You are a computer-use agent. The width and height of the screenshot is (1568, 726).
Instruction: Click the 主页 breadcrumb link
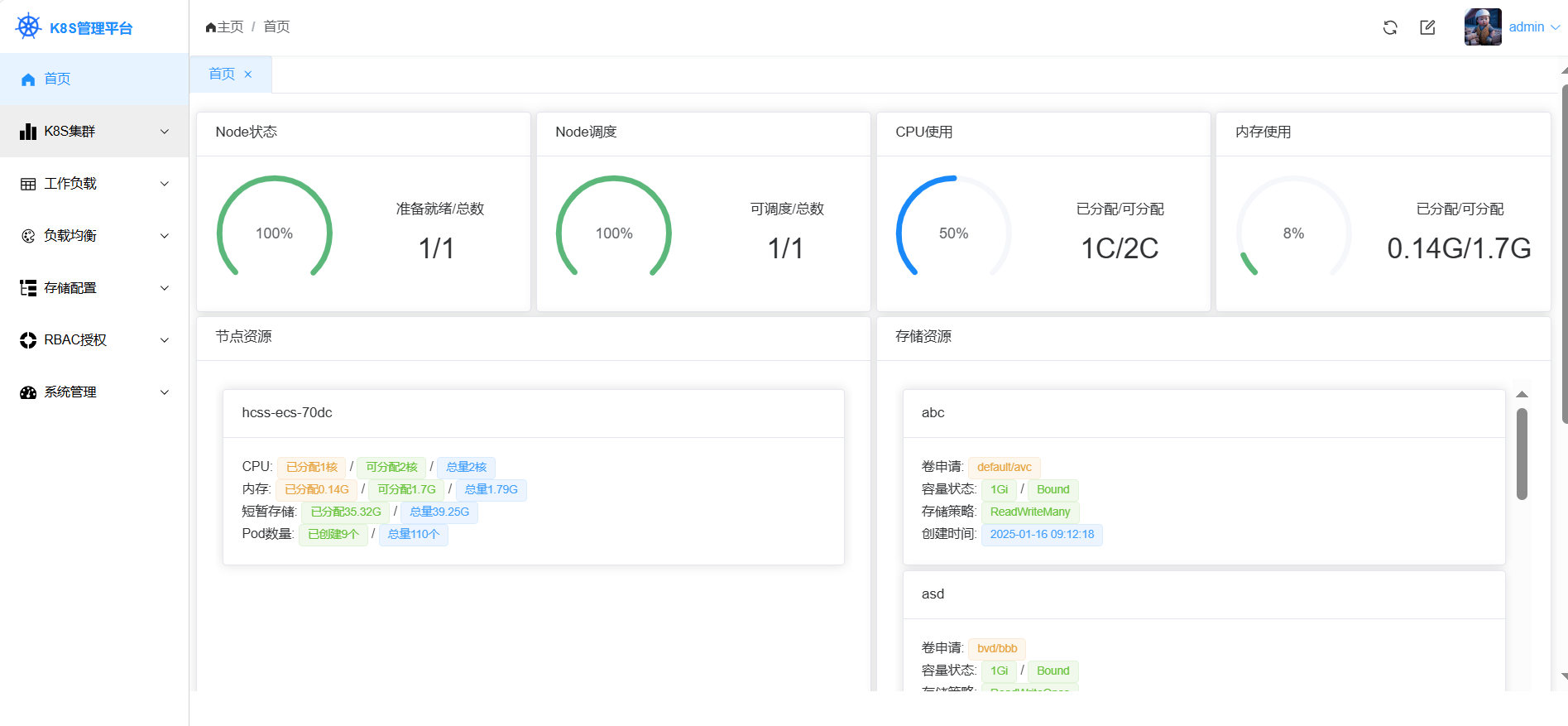click(225, 27)
